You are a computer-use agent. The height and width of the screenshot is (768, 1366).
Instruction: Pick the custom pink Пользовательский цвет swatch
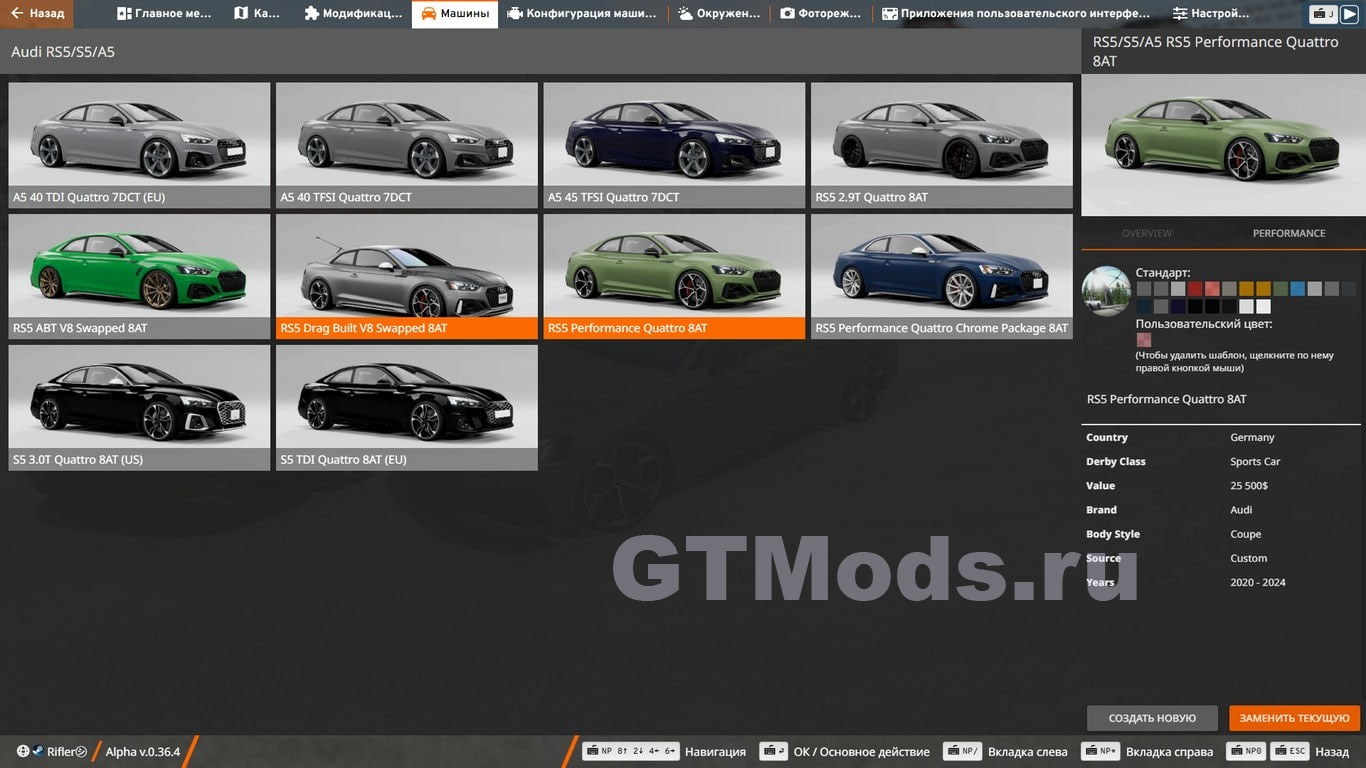coord(1144,340)
